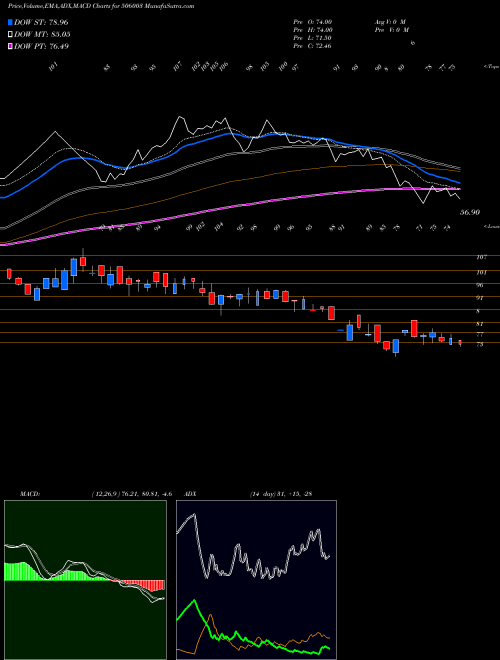The width and height of the screenshot is (500, 660).
Task: Click the thick blue short-term EMA line
Action: pos(227,133)
